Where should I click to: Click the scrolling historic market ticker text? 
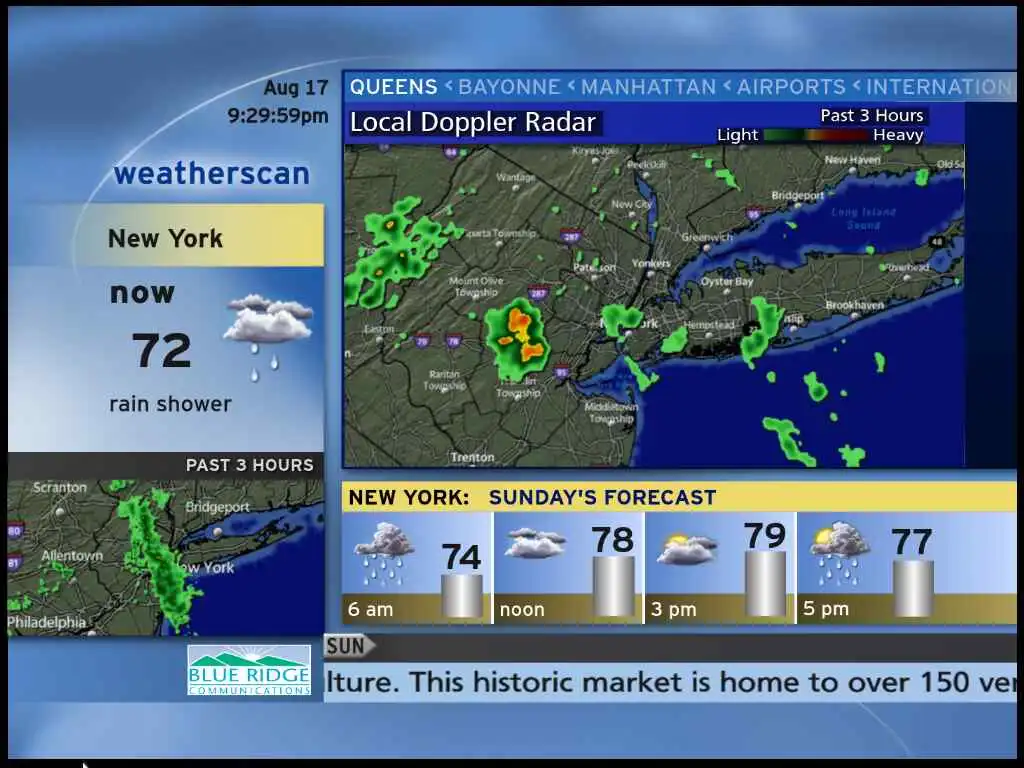click(x=670, y=682)
